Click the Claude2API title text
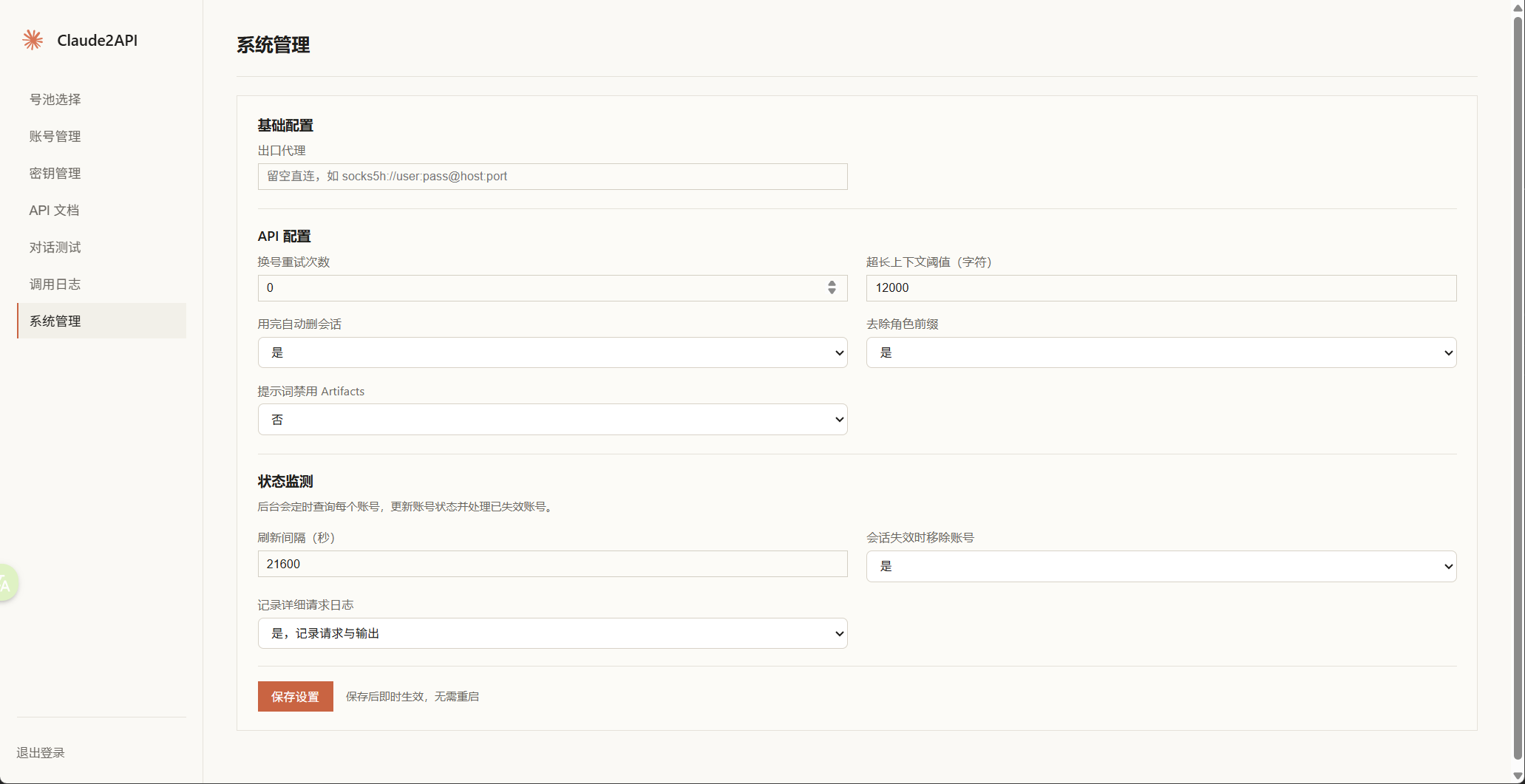 pos(98,41)
